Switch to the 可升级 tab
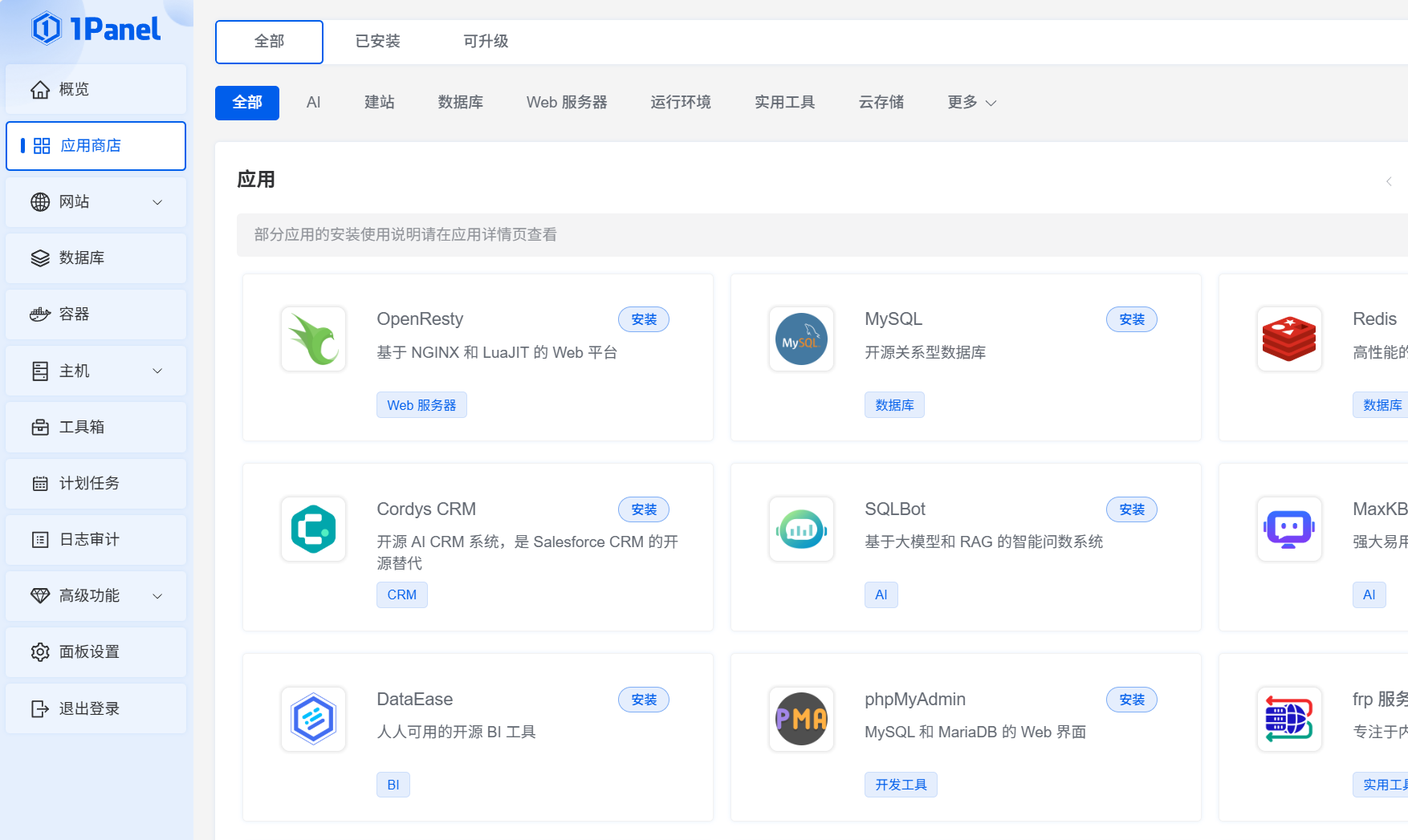 486,42
